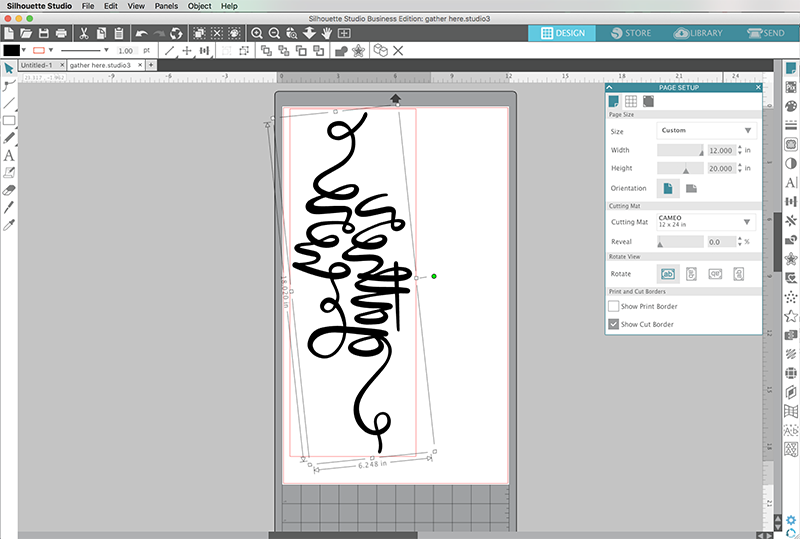Open the Registration Marks tab icon
Screen dimensions: 800x539
648,101
